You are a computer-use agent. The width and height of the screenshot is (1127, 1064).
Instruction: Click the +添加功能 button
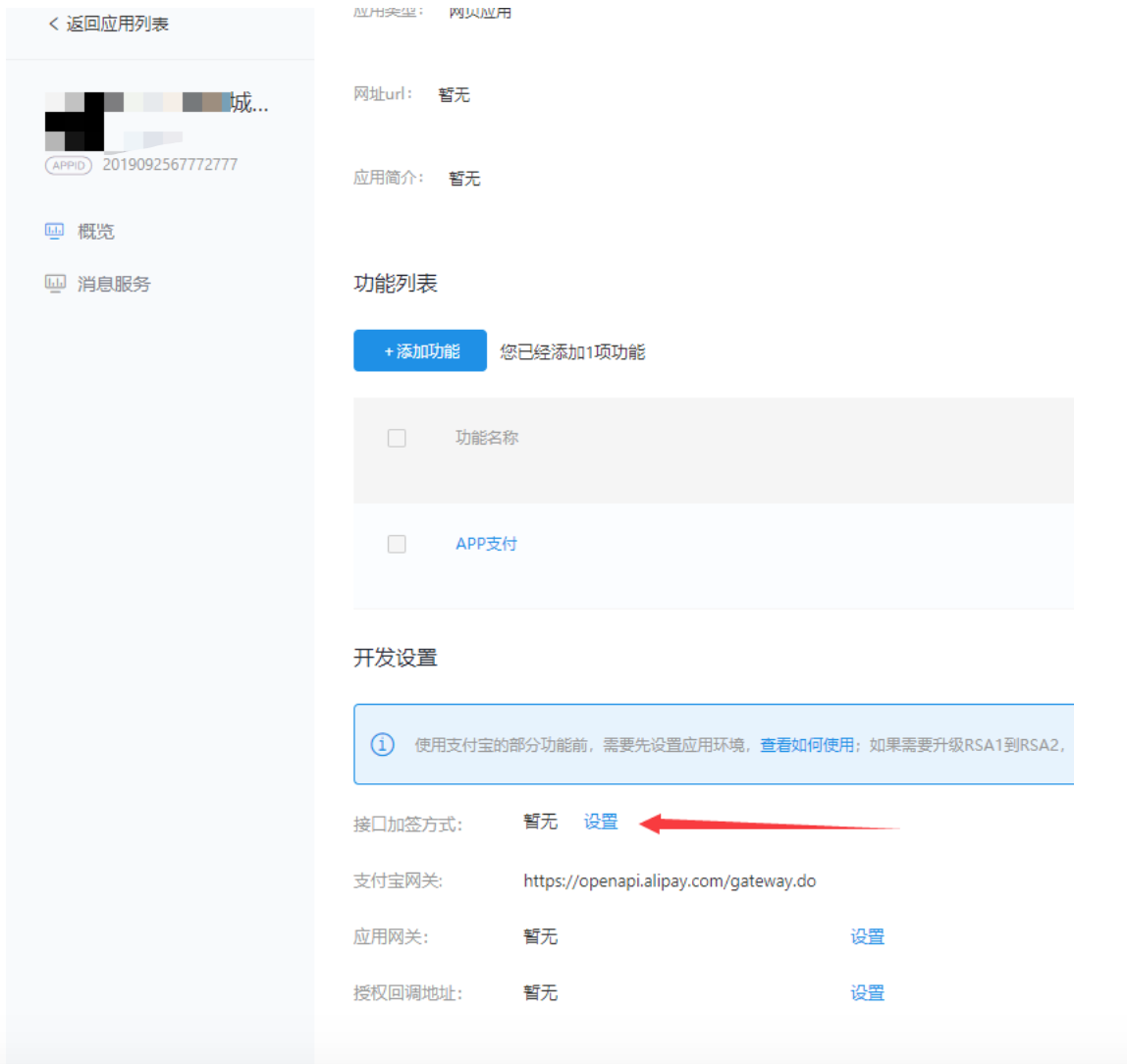point(420,350)
